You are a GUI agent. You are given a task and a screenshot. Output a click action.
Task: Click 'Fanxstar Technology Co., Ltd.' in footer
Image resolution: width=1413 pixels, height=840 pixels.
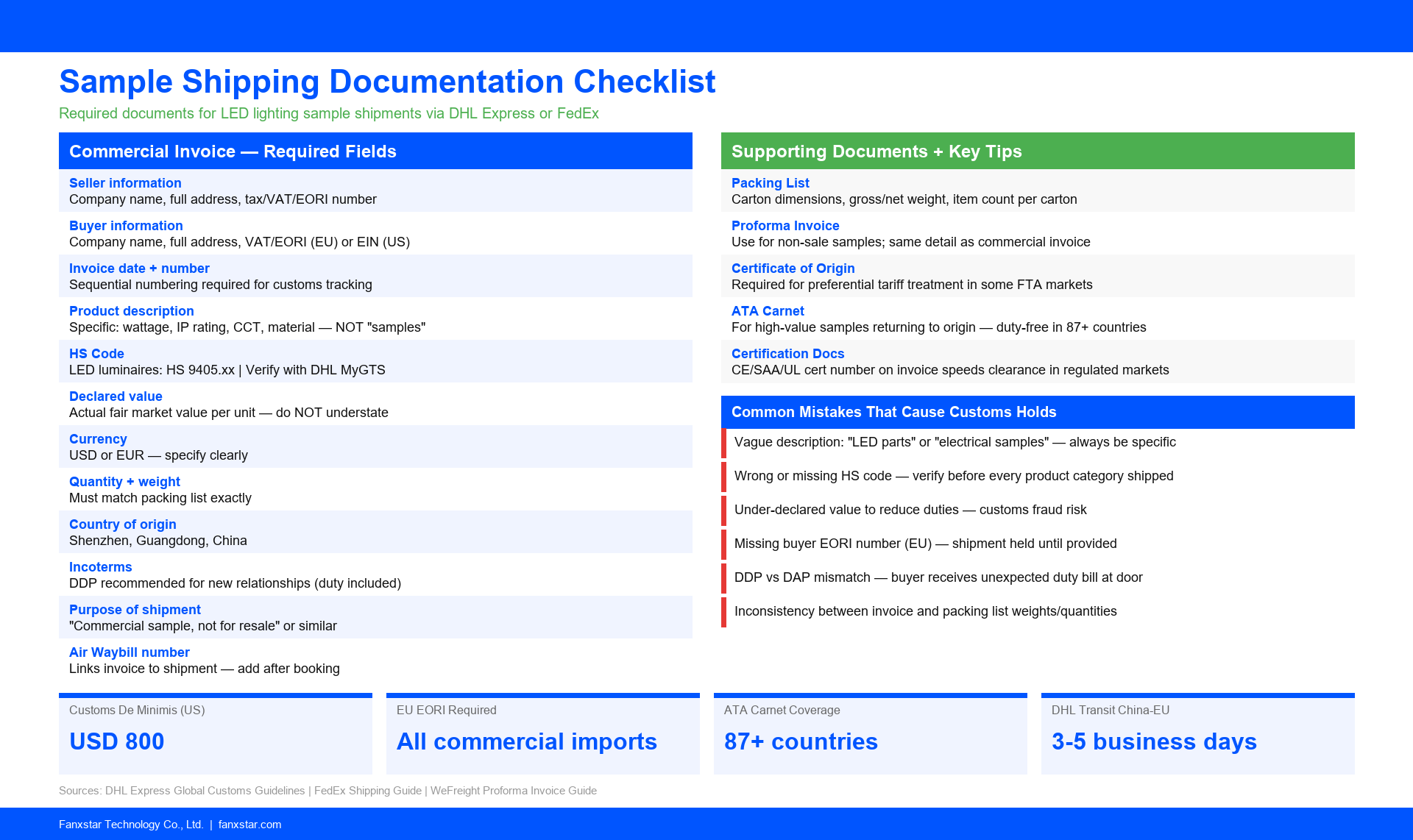coord(131,825)
